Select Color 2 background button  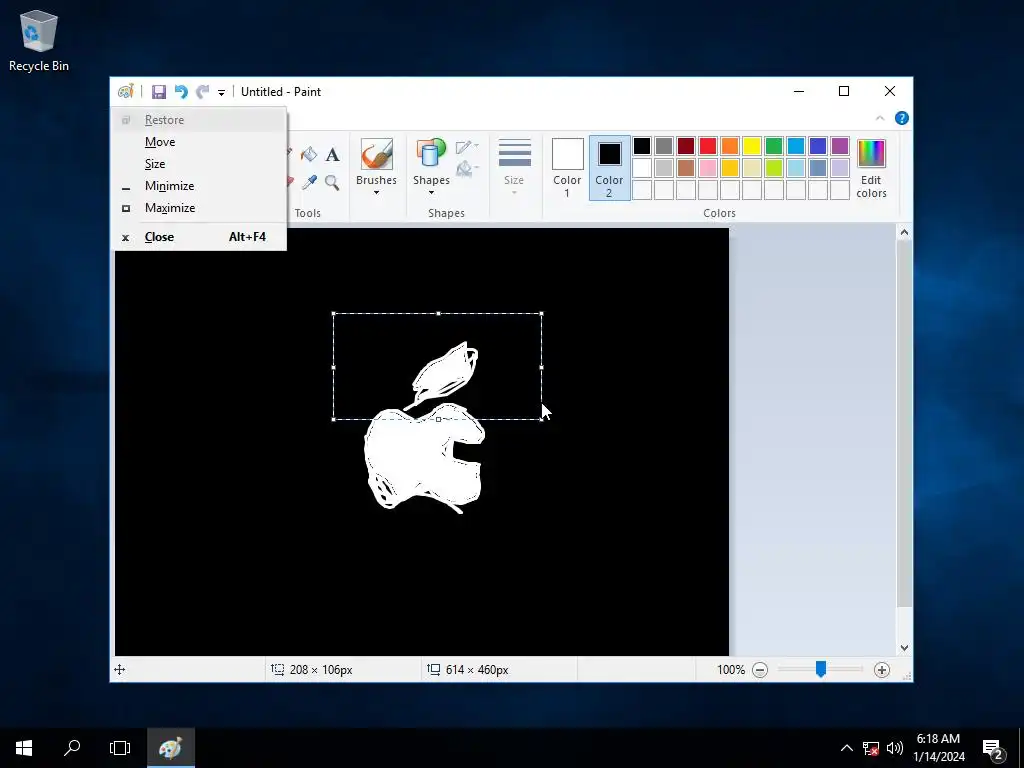coord(609,167)
